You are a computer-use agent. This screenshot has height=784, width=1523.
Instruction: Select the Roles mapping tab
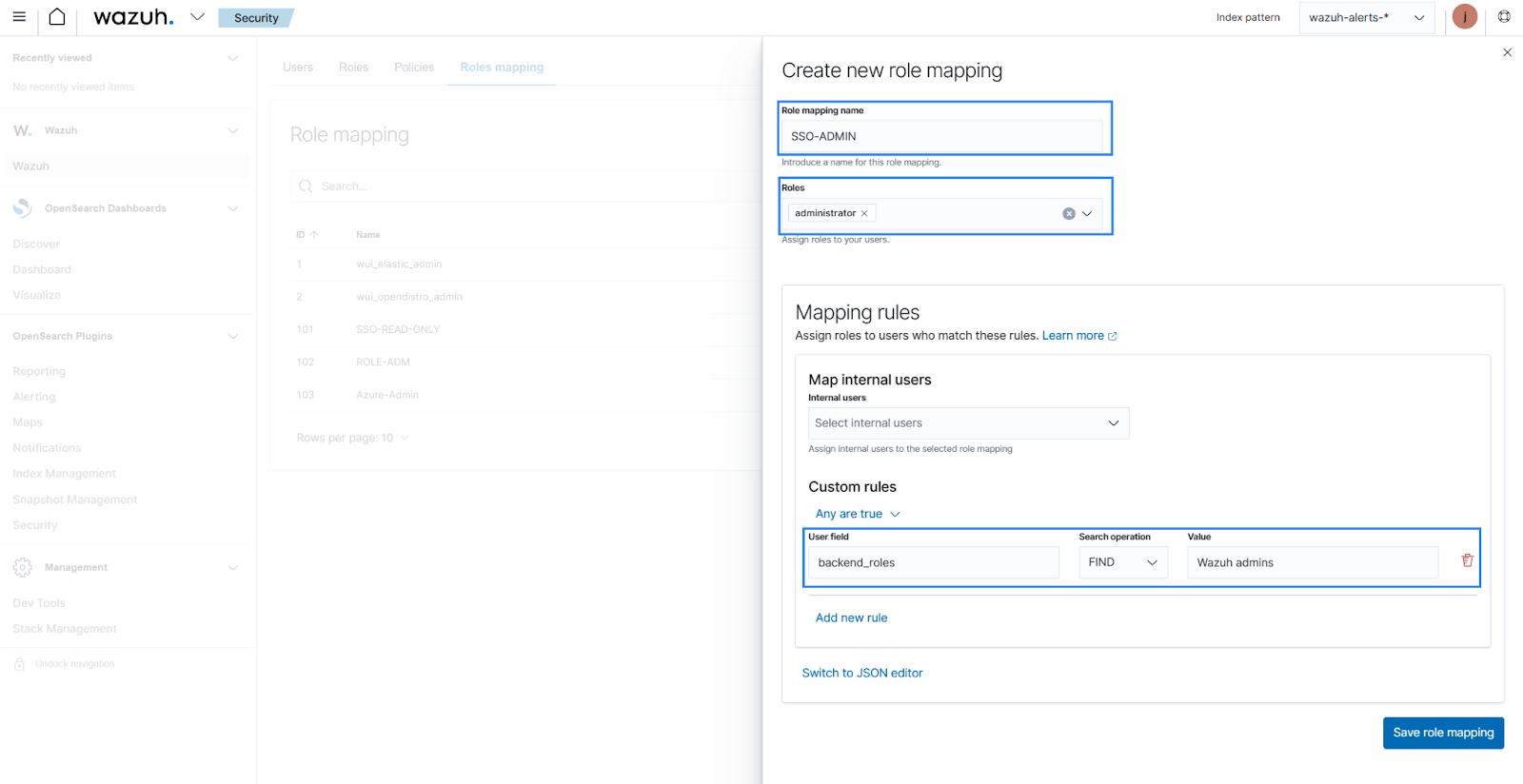[502, 68]
